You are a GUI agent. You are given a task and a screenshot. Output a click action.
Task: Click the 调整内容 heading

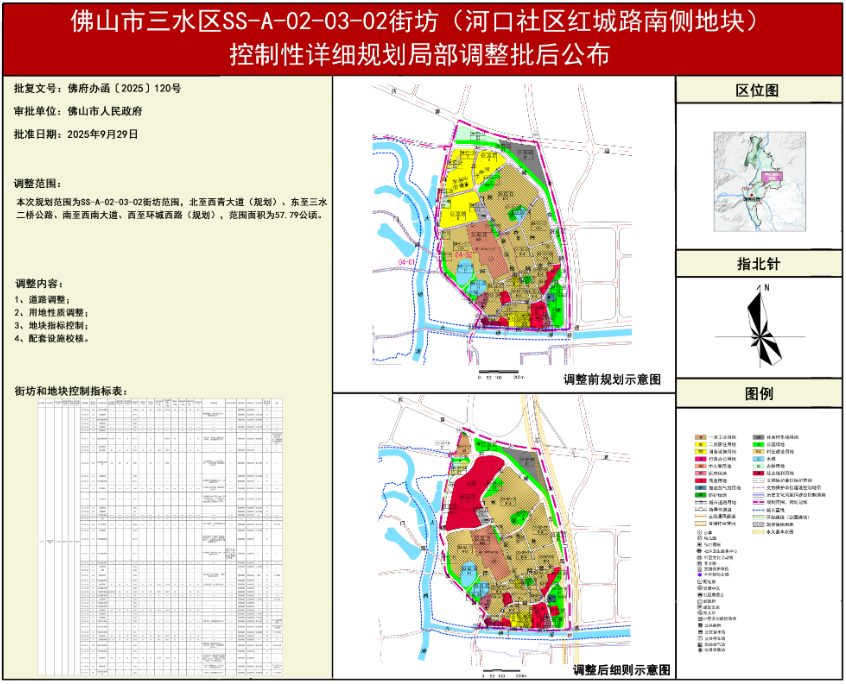[x=39, y=283]
